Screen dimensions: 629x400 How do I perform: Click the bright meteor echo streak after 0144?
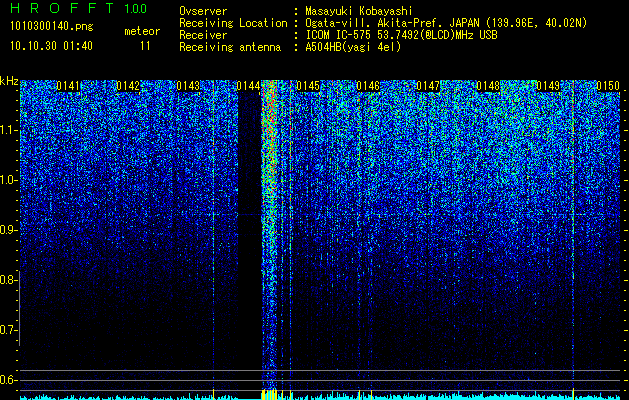pyautogui.click(x=270, y=233)
